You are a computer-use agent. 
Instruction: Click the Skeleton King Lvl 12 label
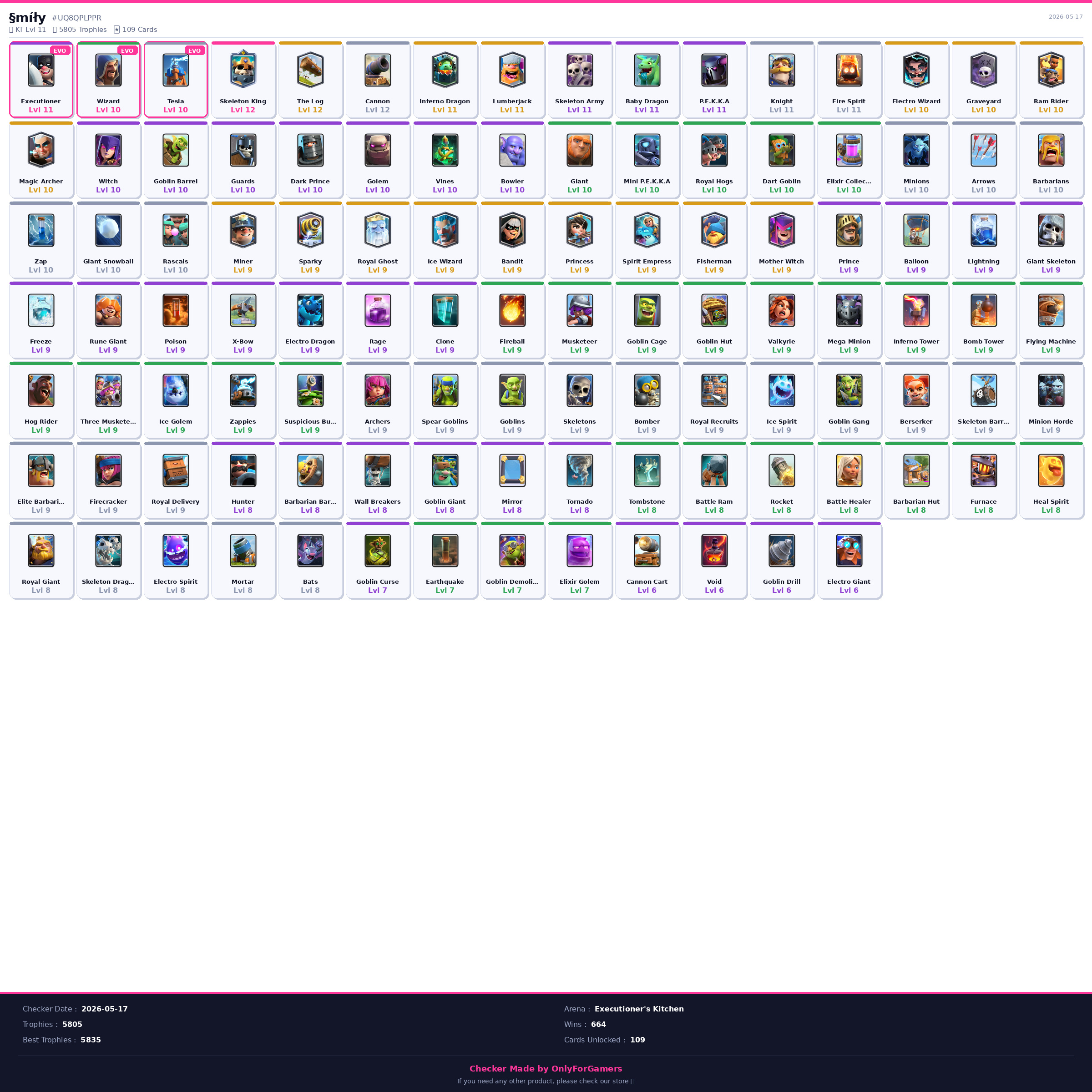243,110
